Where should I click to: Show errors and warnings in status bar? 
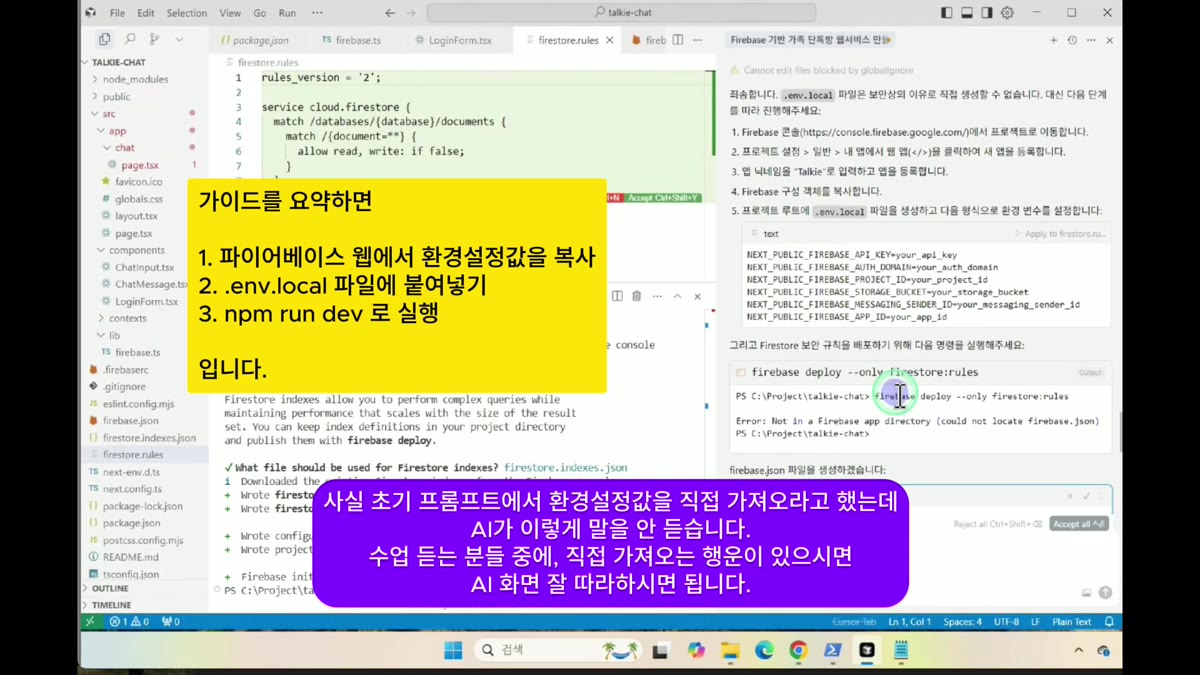coord(130,621)
